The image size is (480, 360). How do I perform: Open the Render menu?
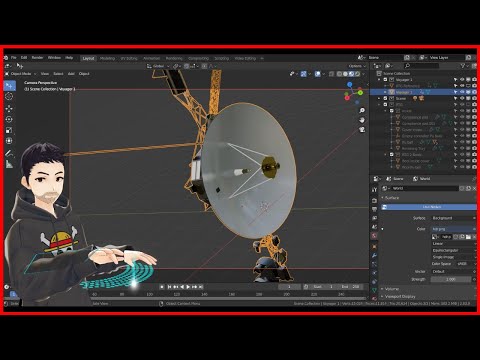37,58
